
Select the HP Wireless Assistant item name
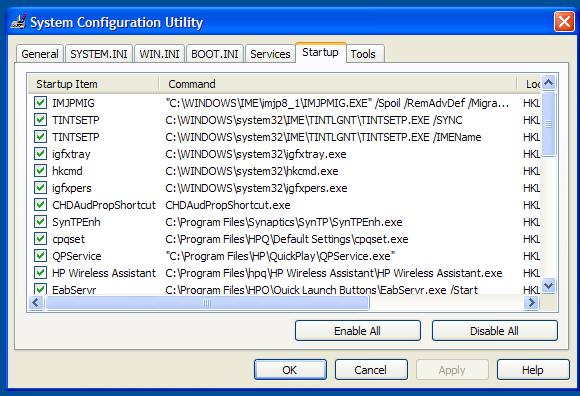pyautogui.click(x=104, y=273)
